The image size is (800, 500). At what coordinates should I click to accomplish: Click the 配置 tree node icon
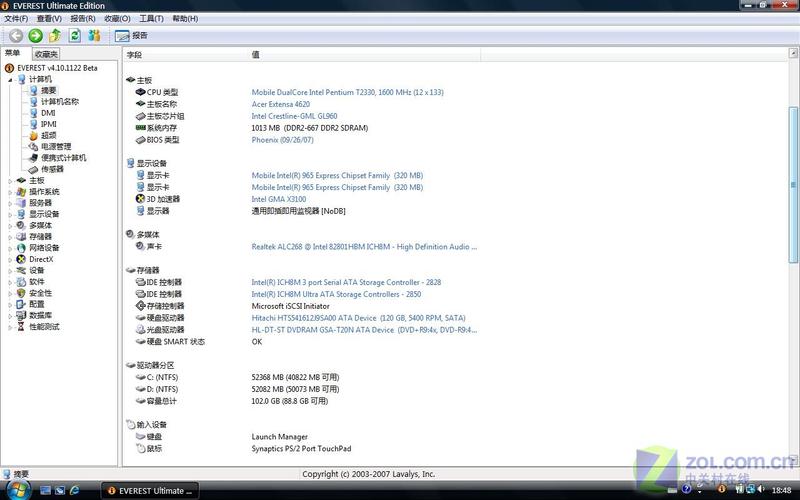click(x=21, y=304)
